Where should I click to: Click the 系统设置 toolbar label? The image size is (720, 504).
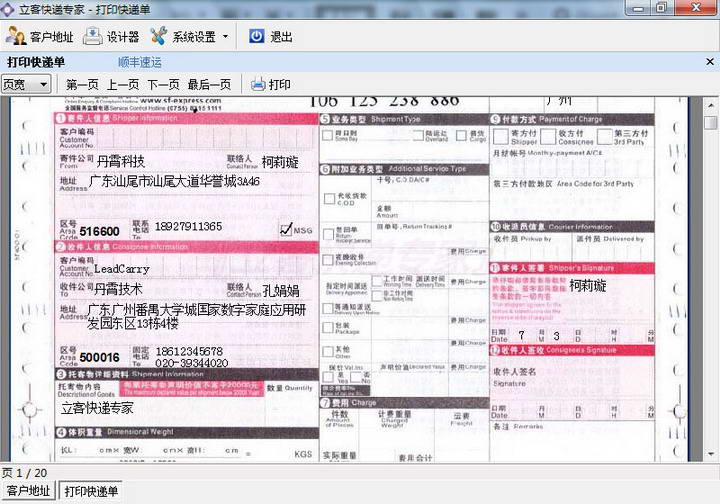(x=194, y=37)
